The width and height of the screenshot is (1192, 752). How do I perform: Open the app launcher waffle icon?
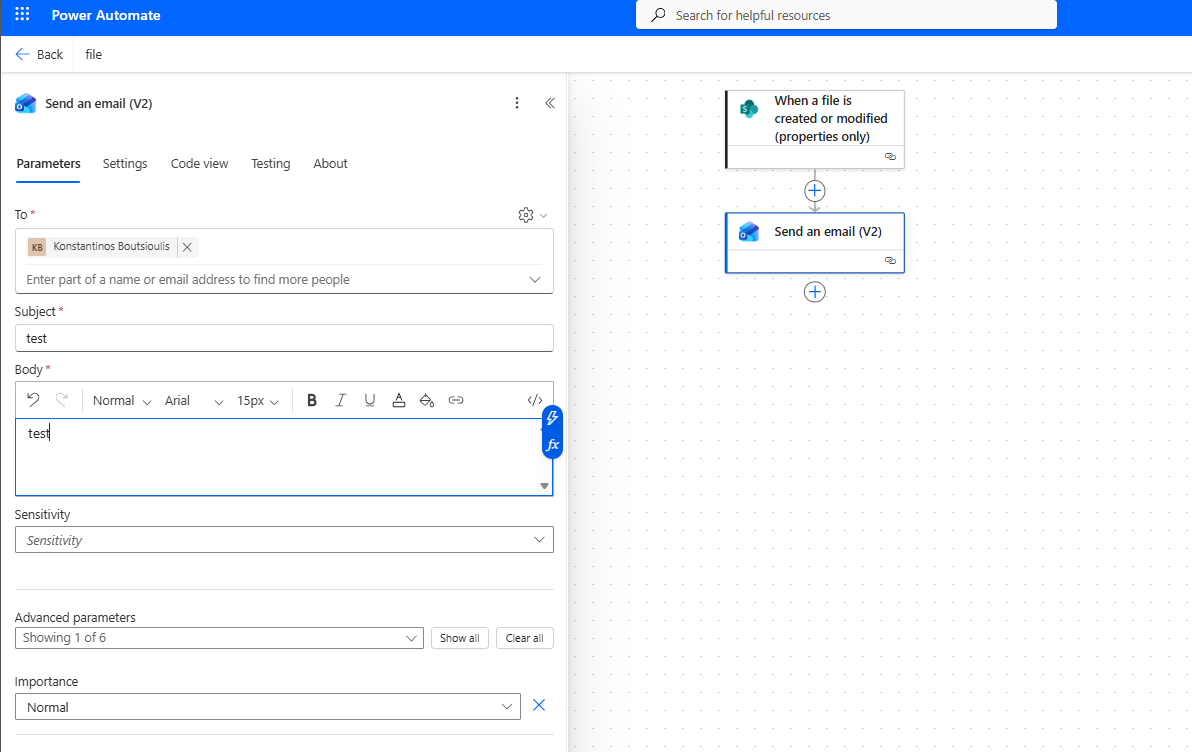22,16
